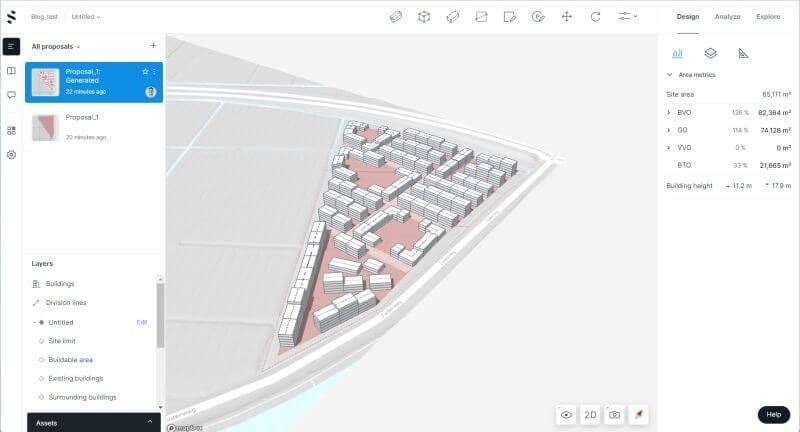Add a new proposal with plus icon
This screenshot has width=800, height=432.
pos(152,46)
